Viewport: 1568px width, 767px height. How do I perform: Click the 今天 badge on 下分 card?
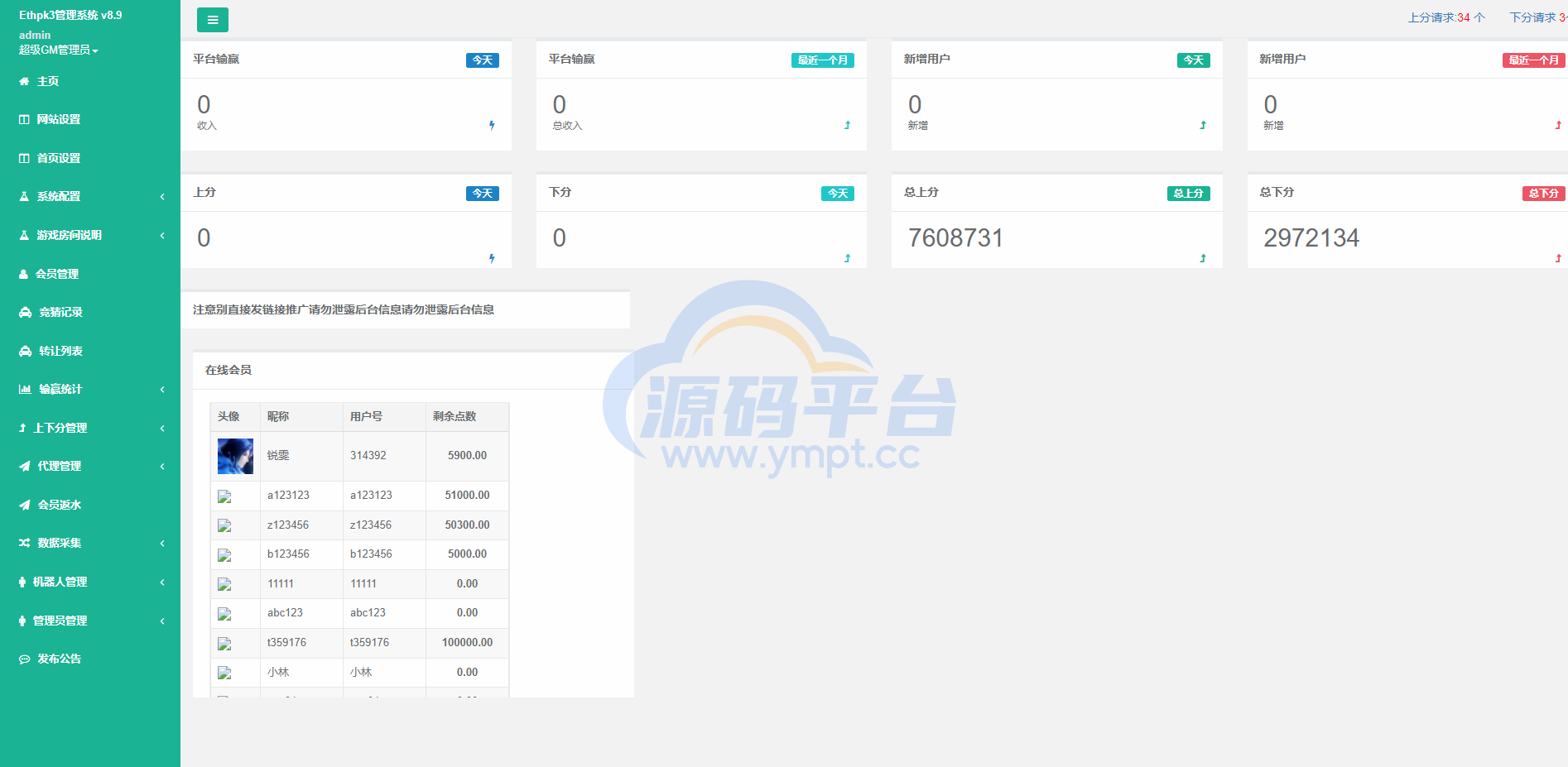point(838,194)
